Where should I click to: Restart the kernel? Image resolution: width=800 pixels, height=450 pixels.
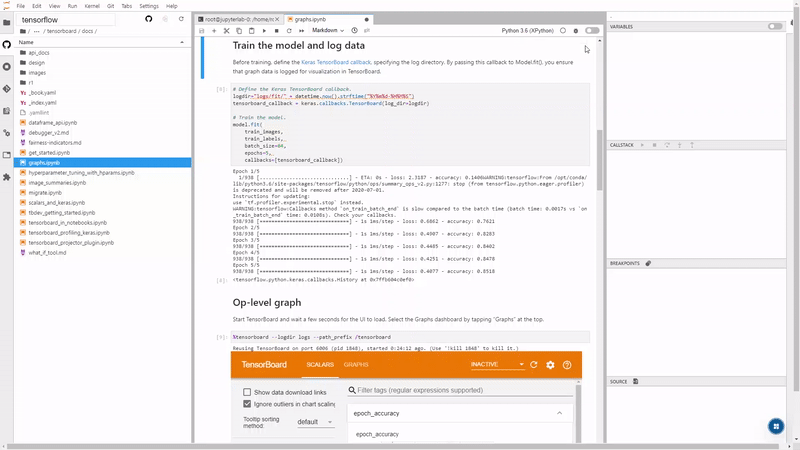point(289,31)
